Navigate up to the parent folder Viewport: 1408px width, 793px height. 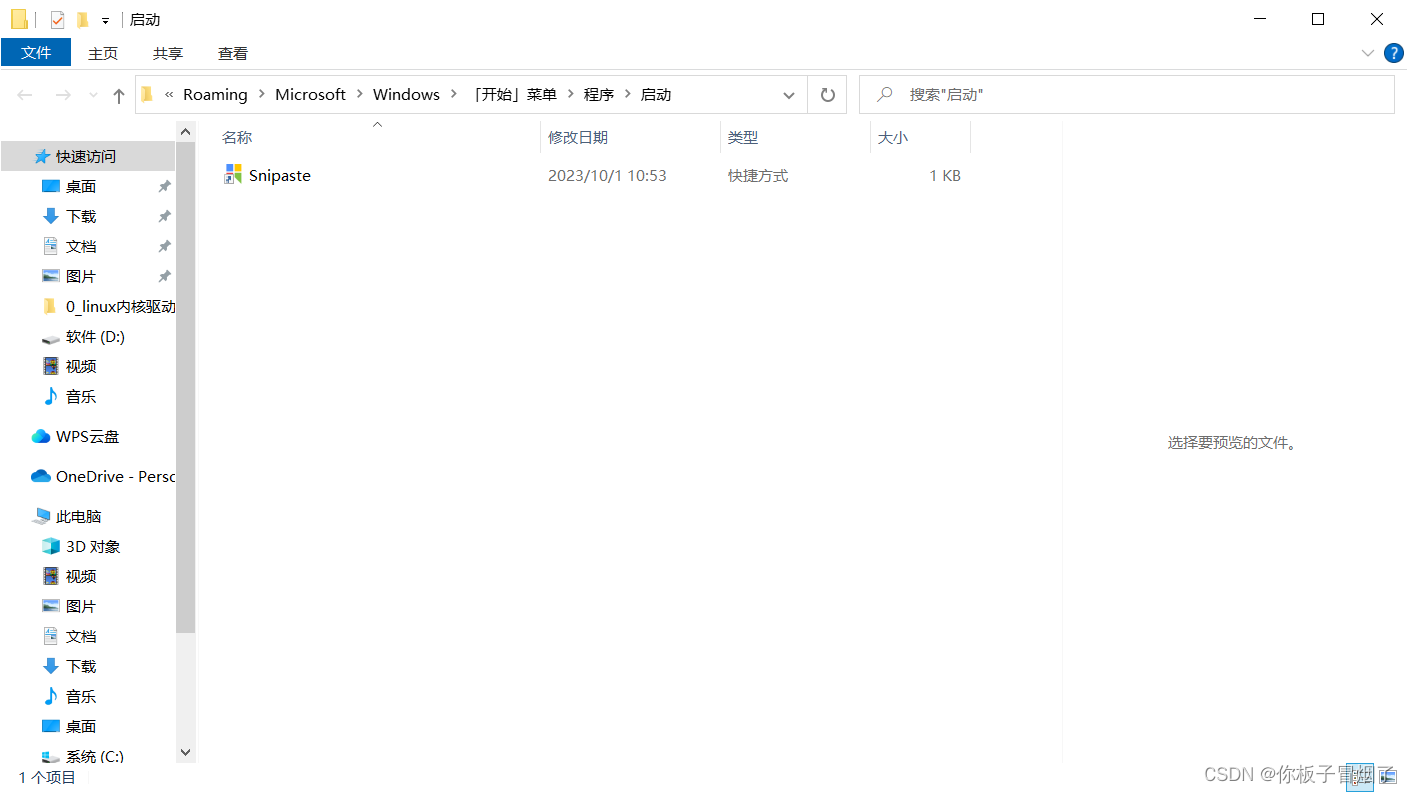pos(118,94)
